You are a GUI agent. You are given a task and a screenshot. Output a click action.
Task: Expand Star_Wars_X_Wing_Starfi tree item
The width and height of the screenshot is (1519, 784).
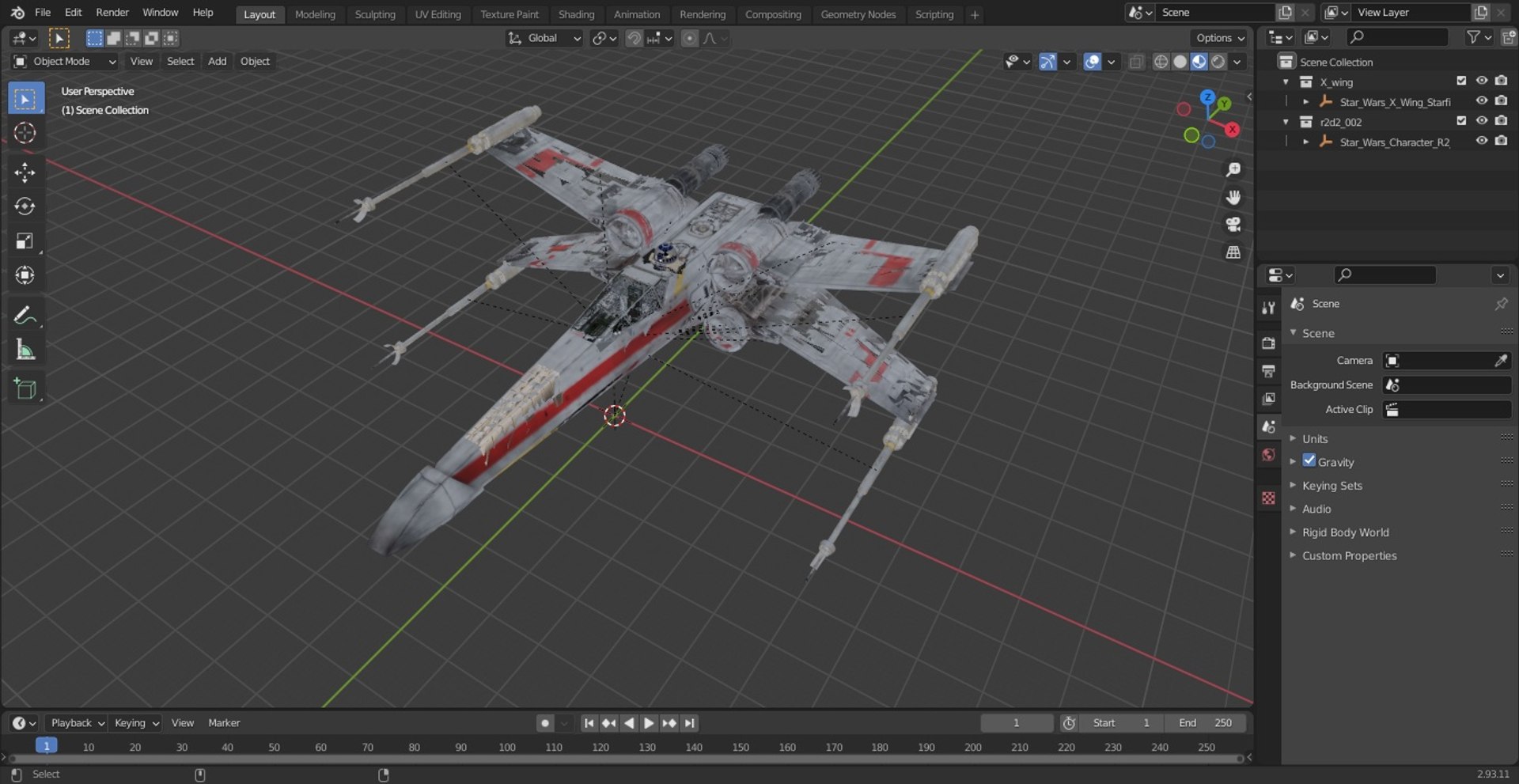[1306, 101]
